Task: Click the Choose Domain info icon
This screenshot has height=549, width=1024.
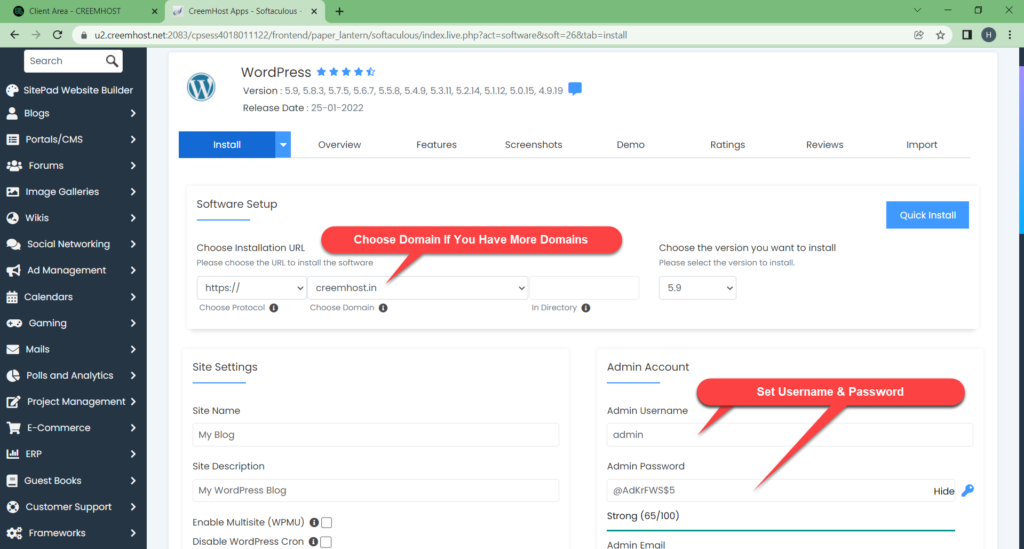Action: (383, 307)
